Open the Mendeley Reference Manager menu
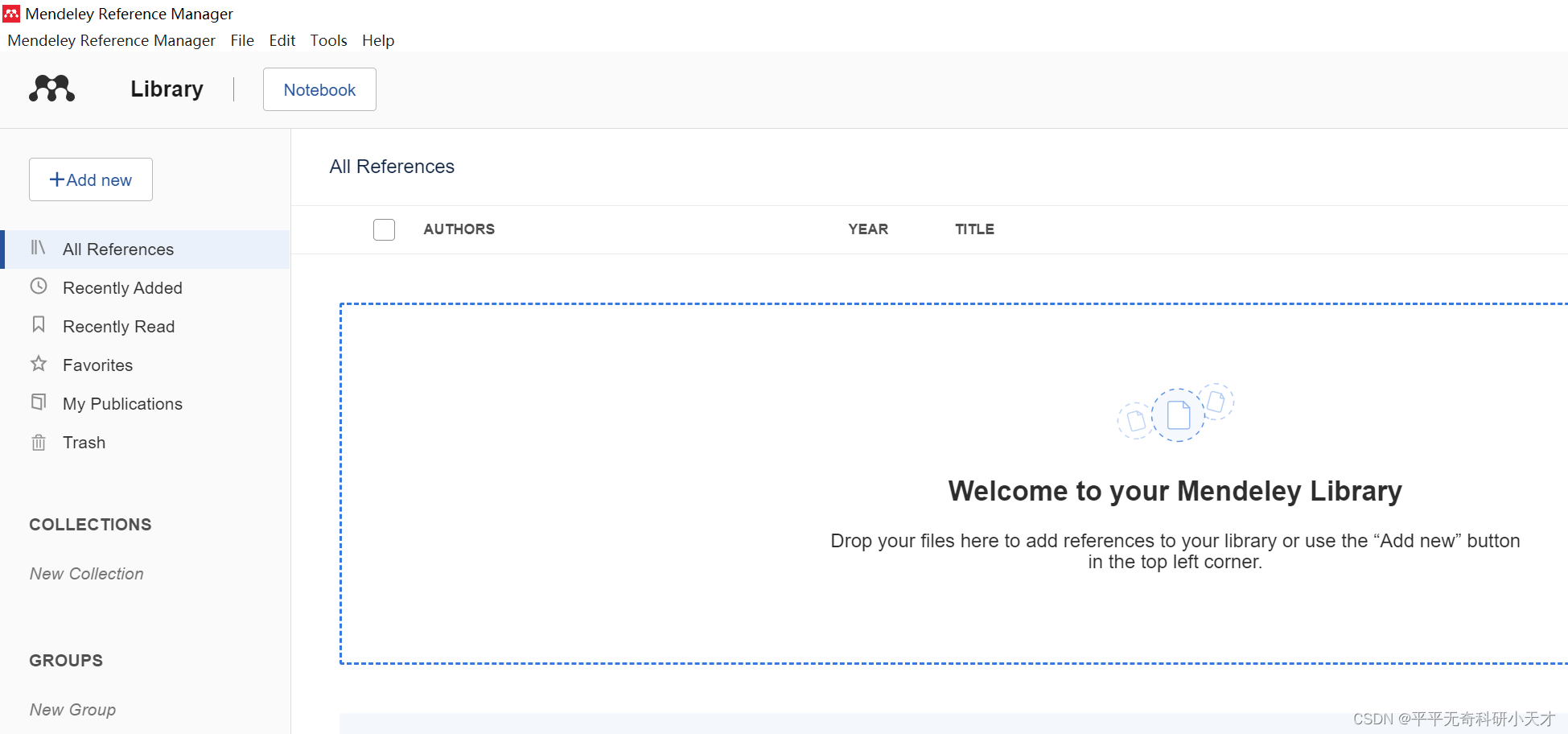 112,40
